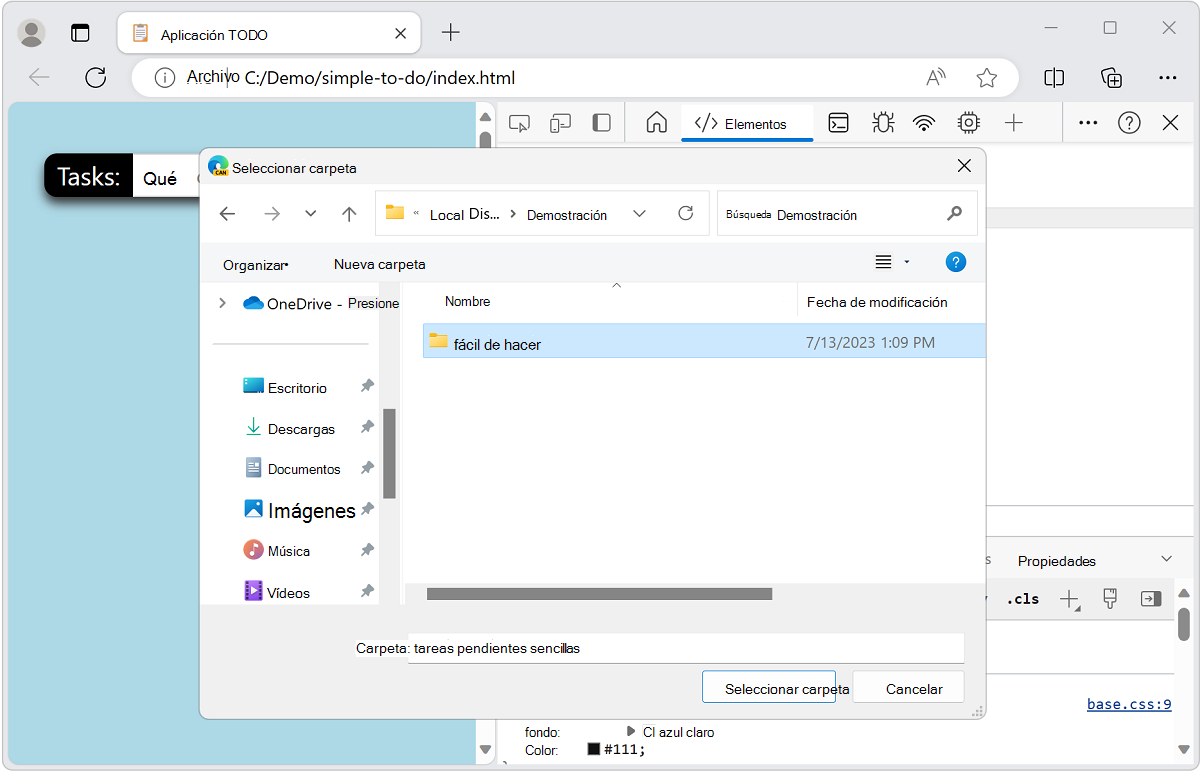This screenshot has width=1200, height=772.
Task: Select Descargas in the navigation pane
Action: 291,428
